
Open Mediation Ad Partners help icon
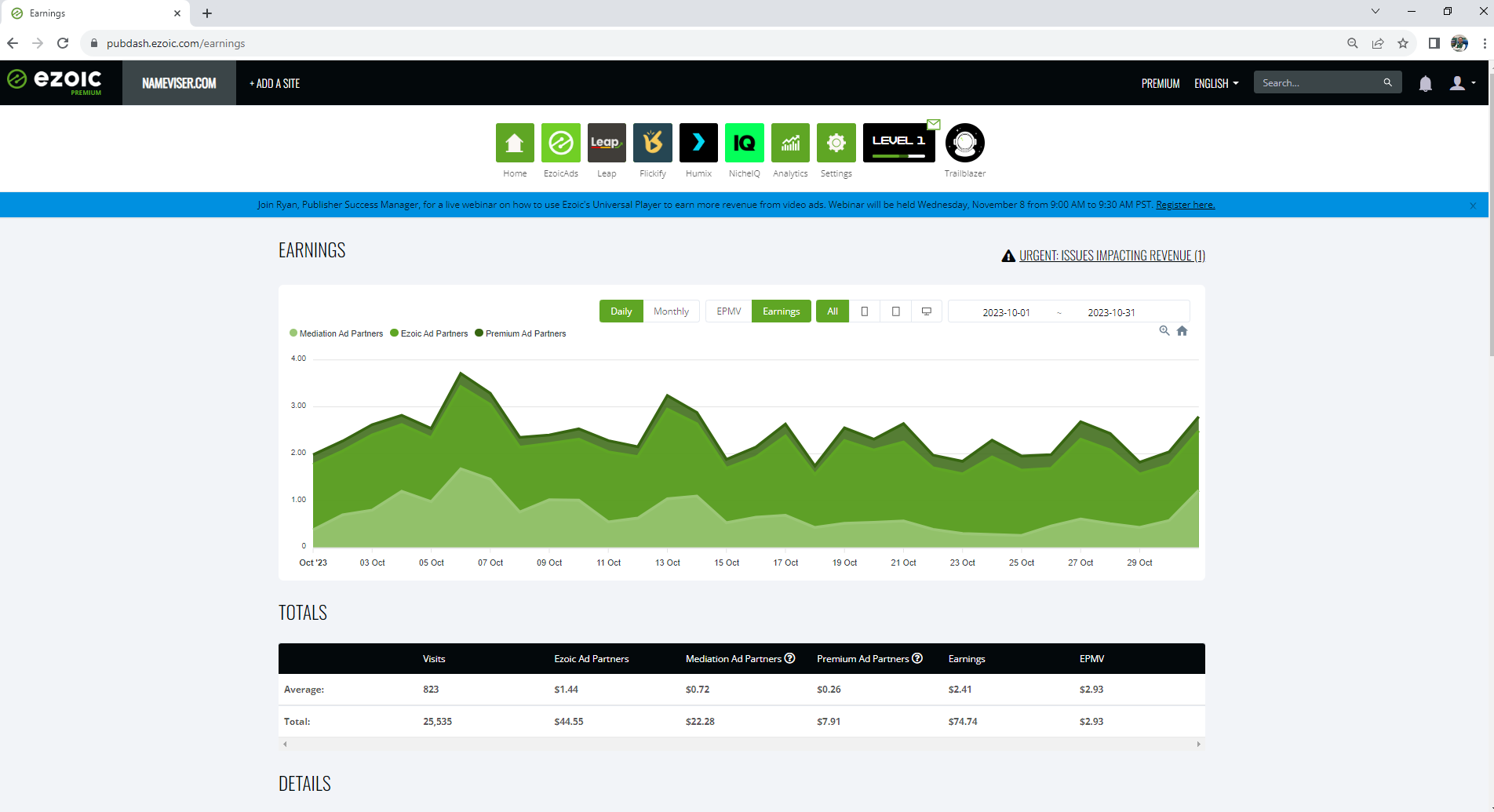coord(790,658)
